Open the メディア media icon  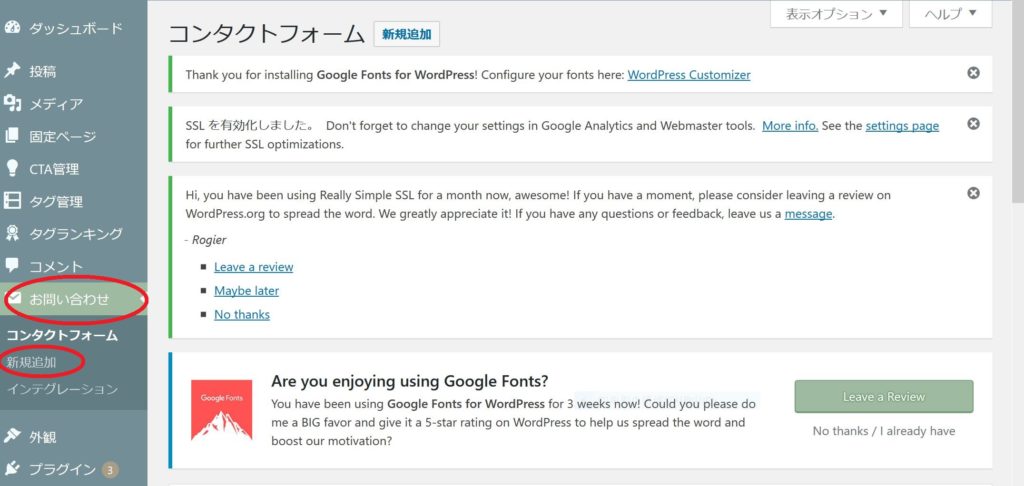12,104
